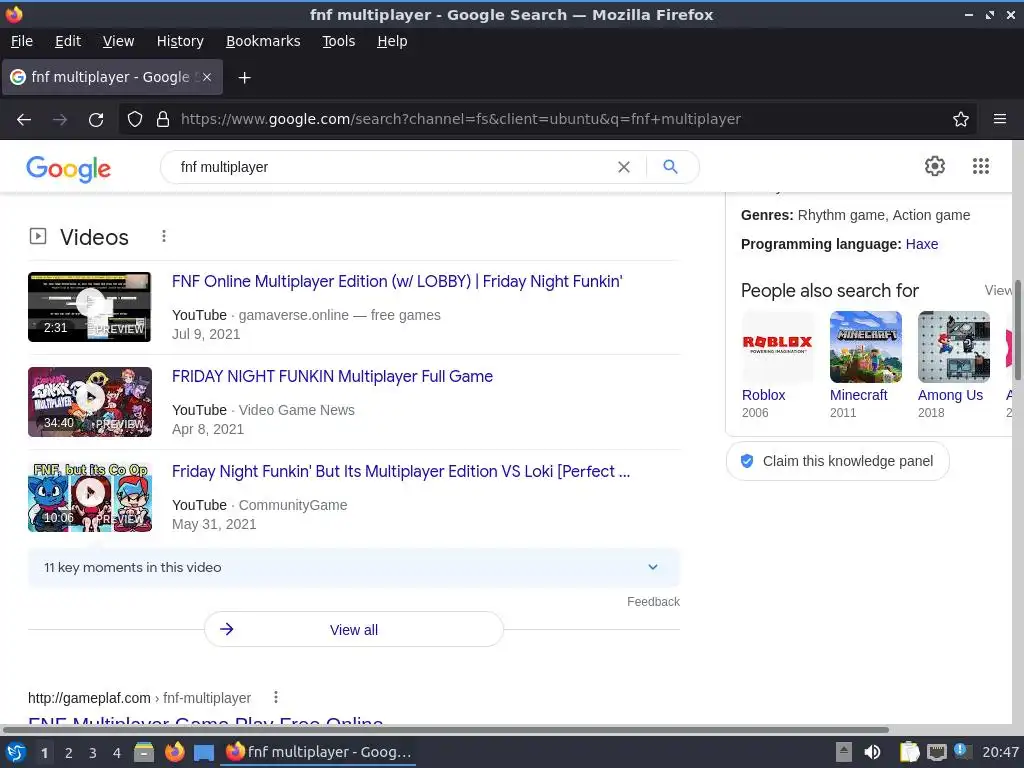The width and height of the screenshot is (1024, 768).
Task: Open the Roblox thumbnail image
Action: pos(778,347)
